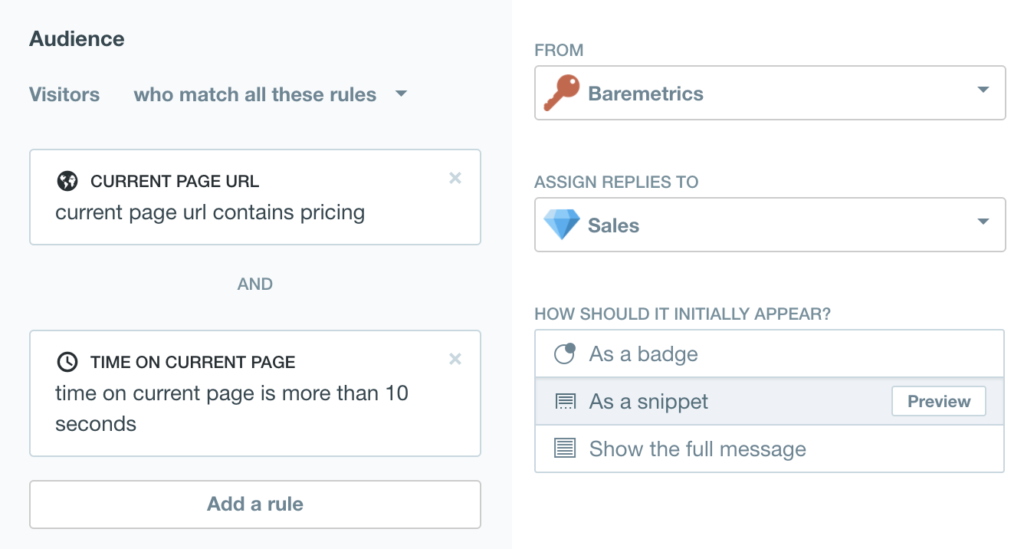This screenshot has height=549, width=1024.
Task: Click the Sales diamond icon
Action: click(x=561, y=225)
